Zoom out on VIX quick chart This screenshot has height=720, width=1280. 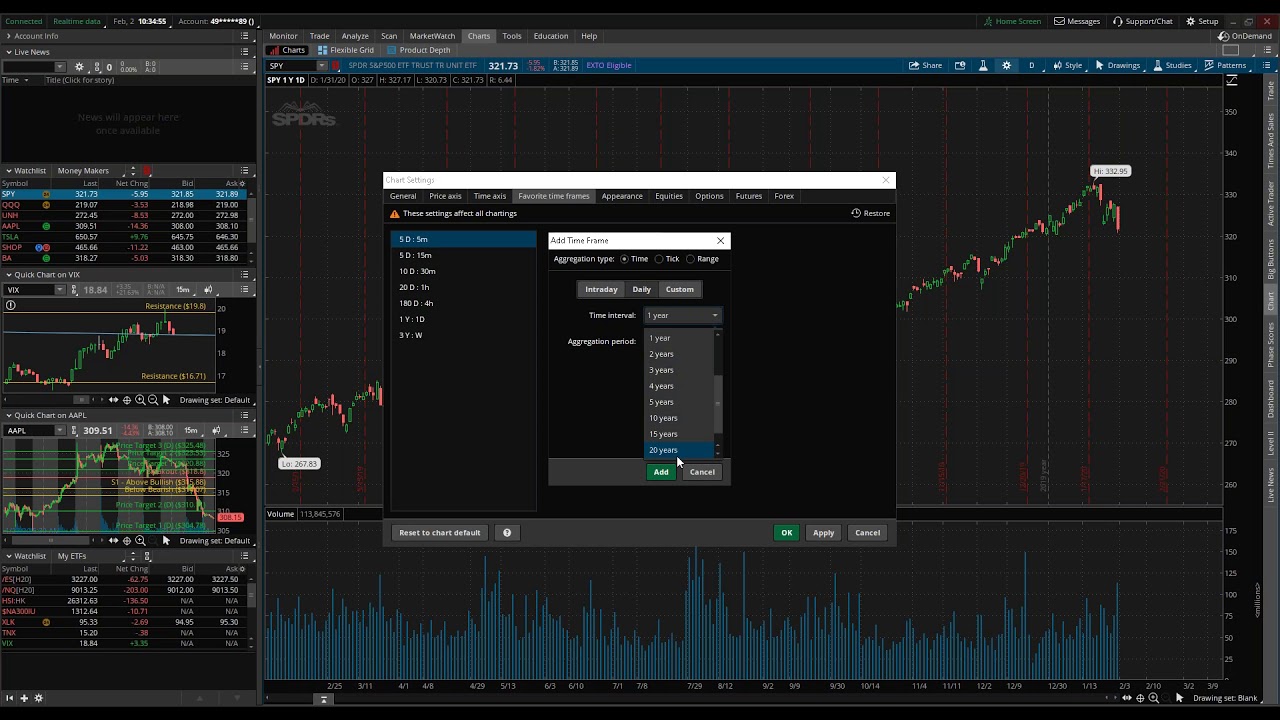tap(152, 400)
